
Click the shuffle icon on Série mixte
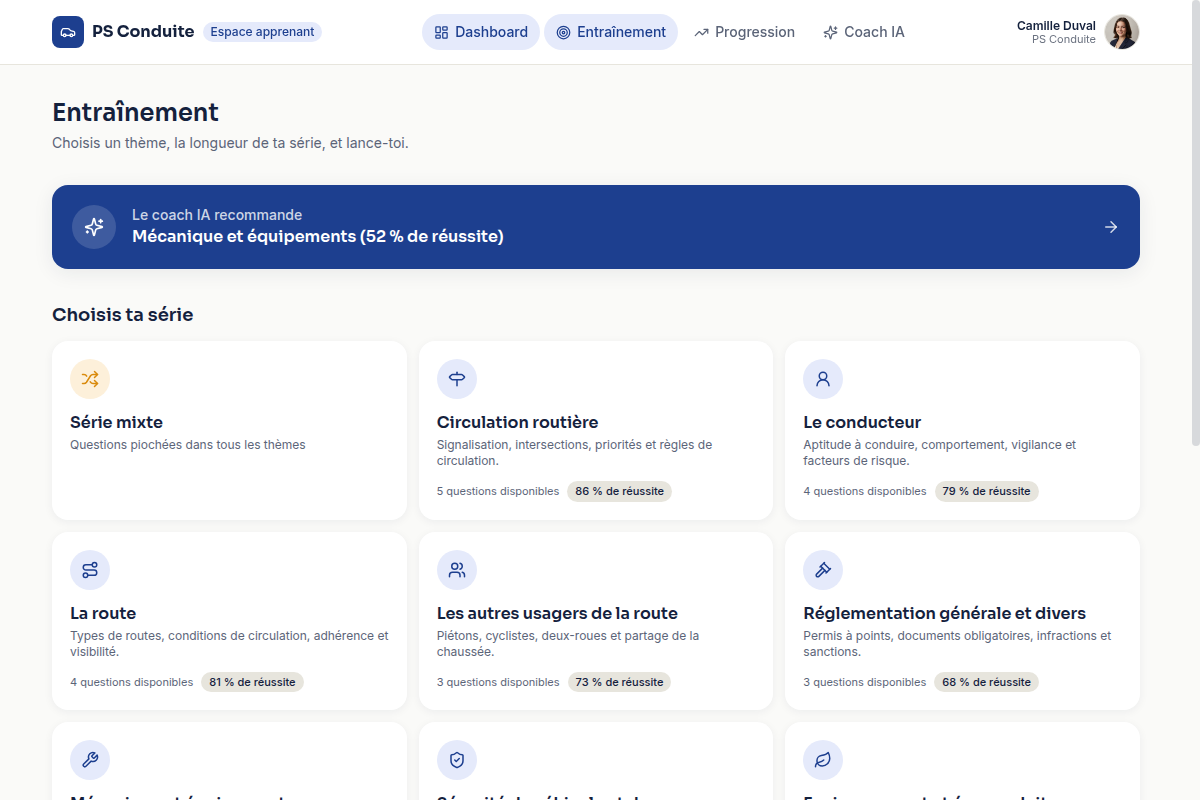90,379
